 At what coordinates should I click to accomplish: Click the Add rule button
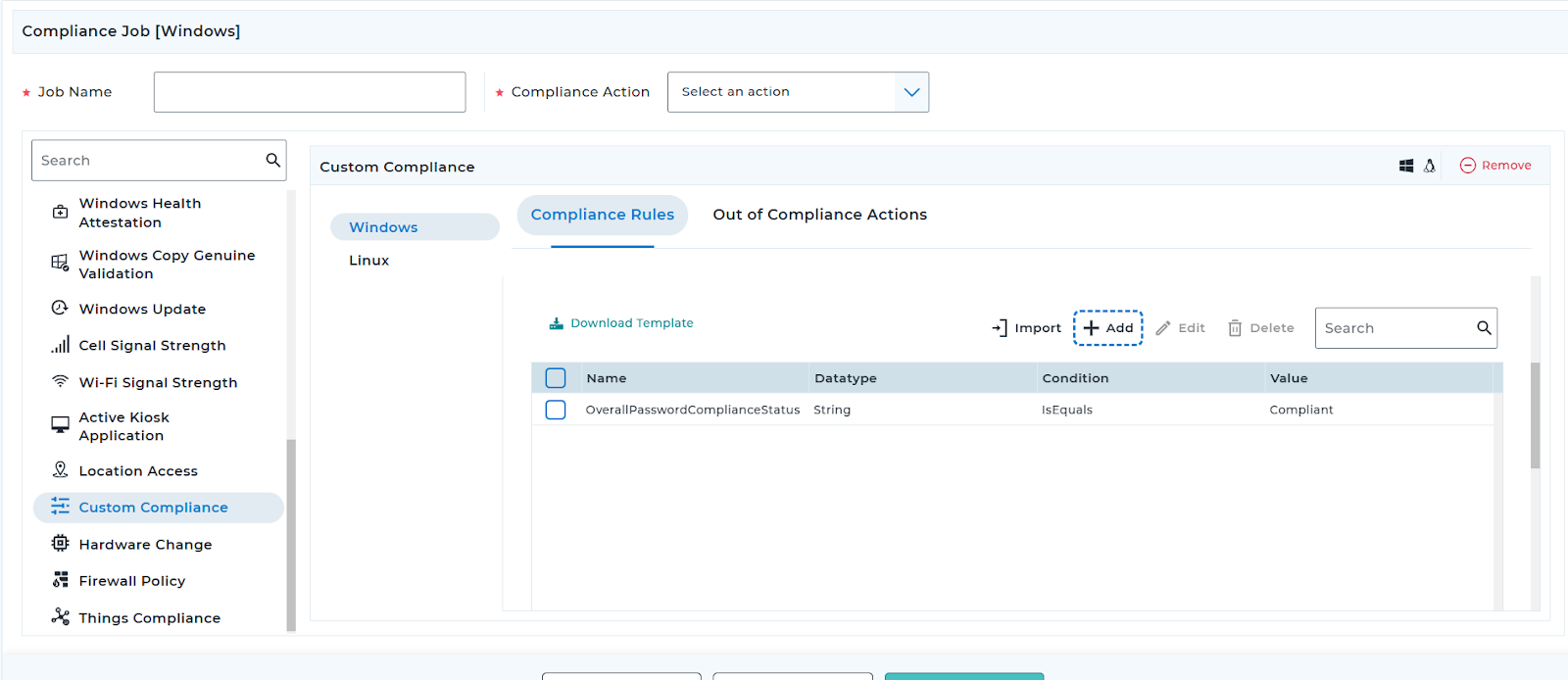click(x=1107, y=328)
